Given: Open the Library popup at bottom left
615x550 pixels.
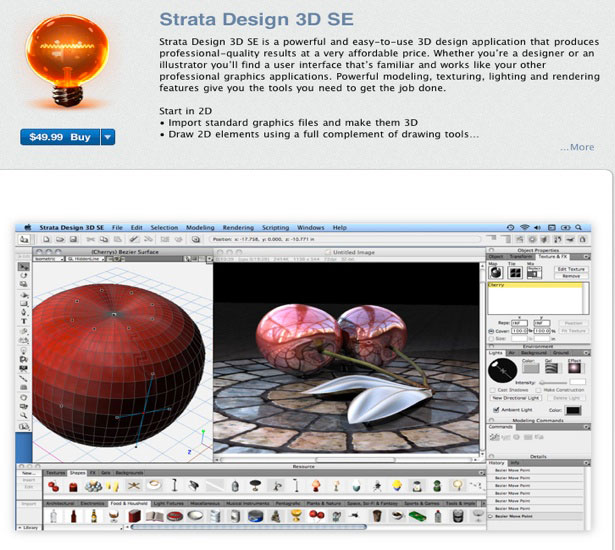Looking at the screenshot, I should pyautogui.click(x=29, y=528).
